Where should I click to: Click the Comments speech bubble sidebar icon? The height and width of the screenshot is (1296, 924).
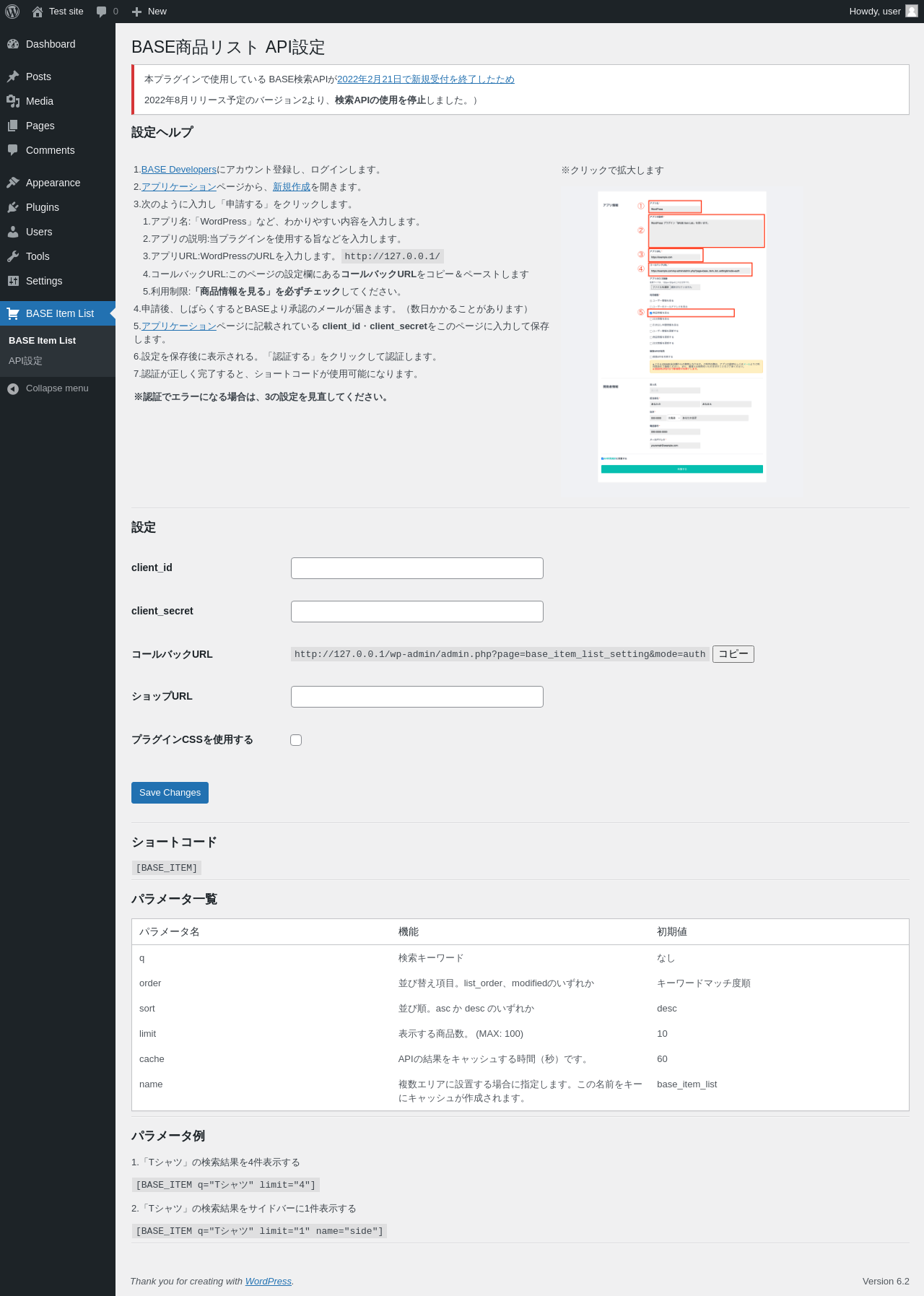pyautogui.click(x=13, y=150)
